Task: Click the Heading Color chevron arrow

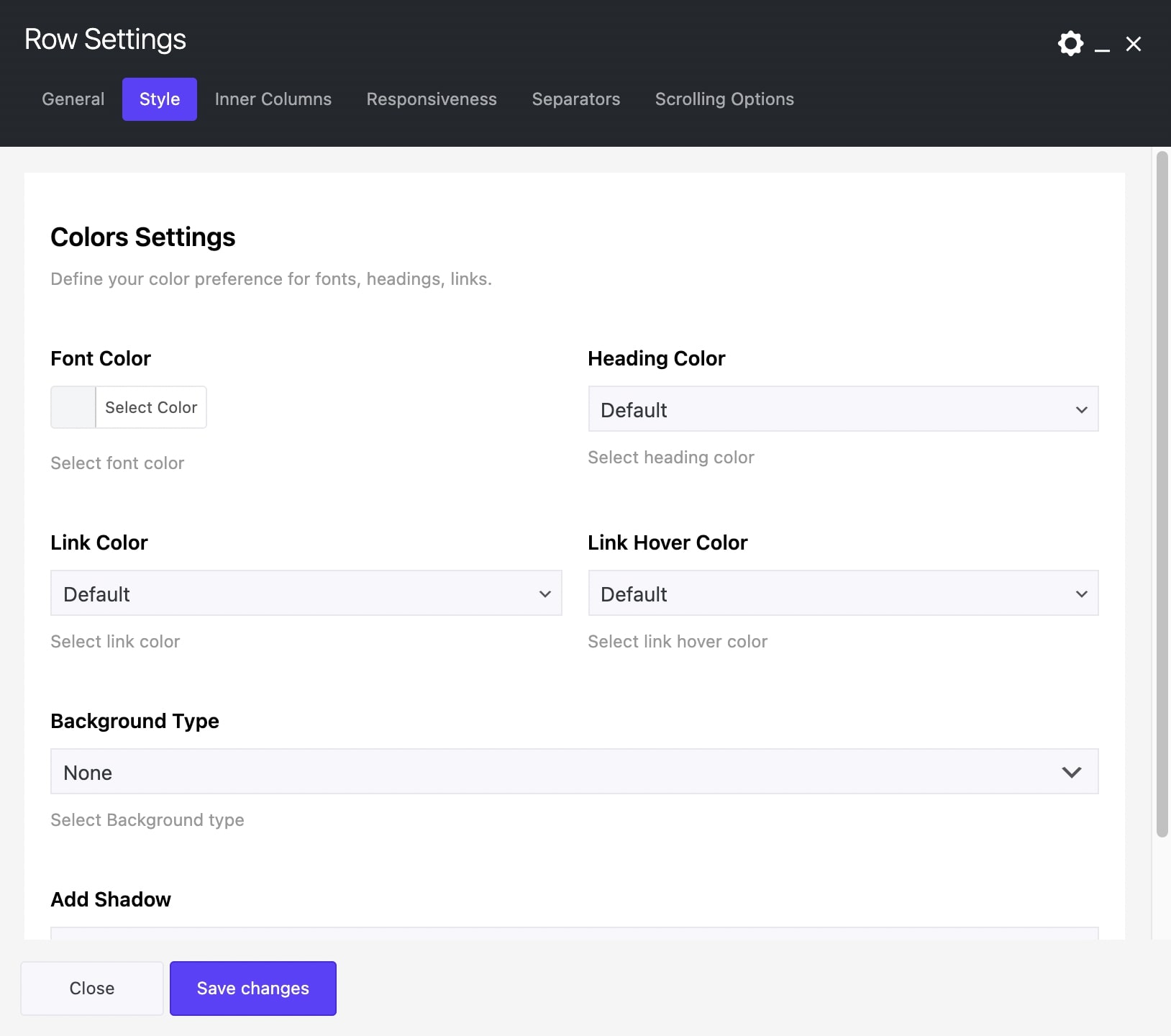Action: (1081, 409)
